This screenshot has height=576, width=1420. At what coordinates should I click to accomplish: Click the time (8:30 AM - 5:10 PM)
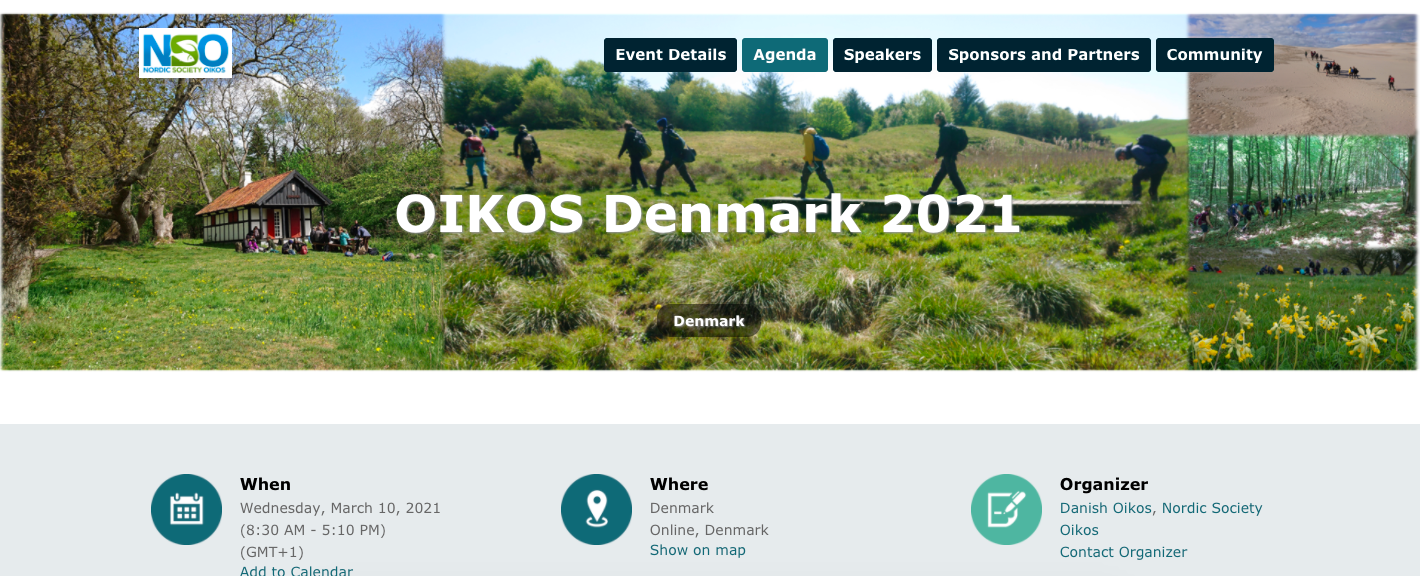pos(313,530)
